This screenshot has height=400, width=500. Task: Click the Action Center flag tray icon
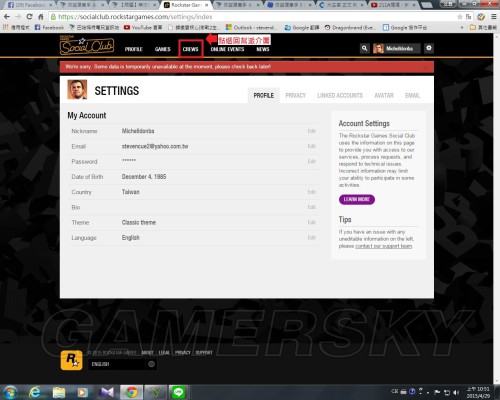tap(437, 392)
